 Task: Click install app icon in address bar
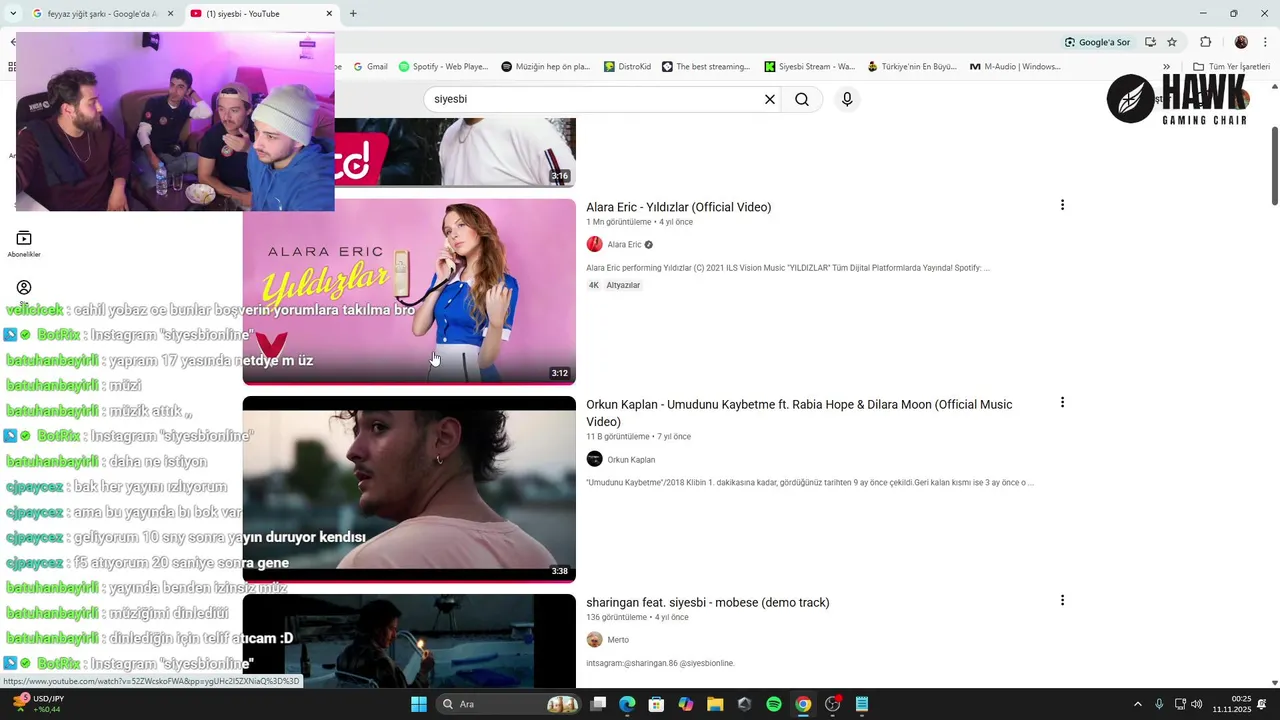point(1150,42)
